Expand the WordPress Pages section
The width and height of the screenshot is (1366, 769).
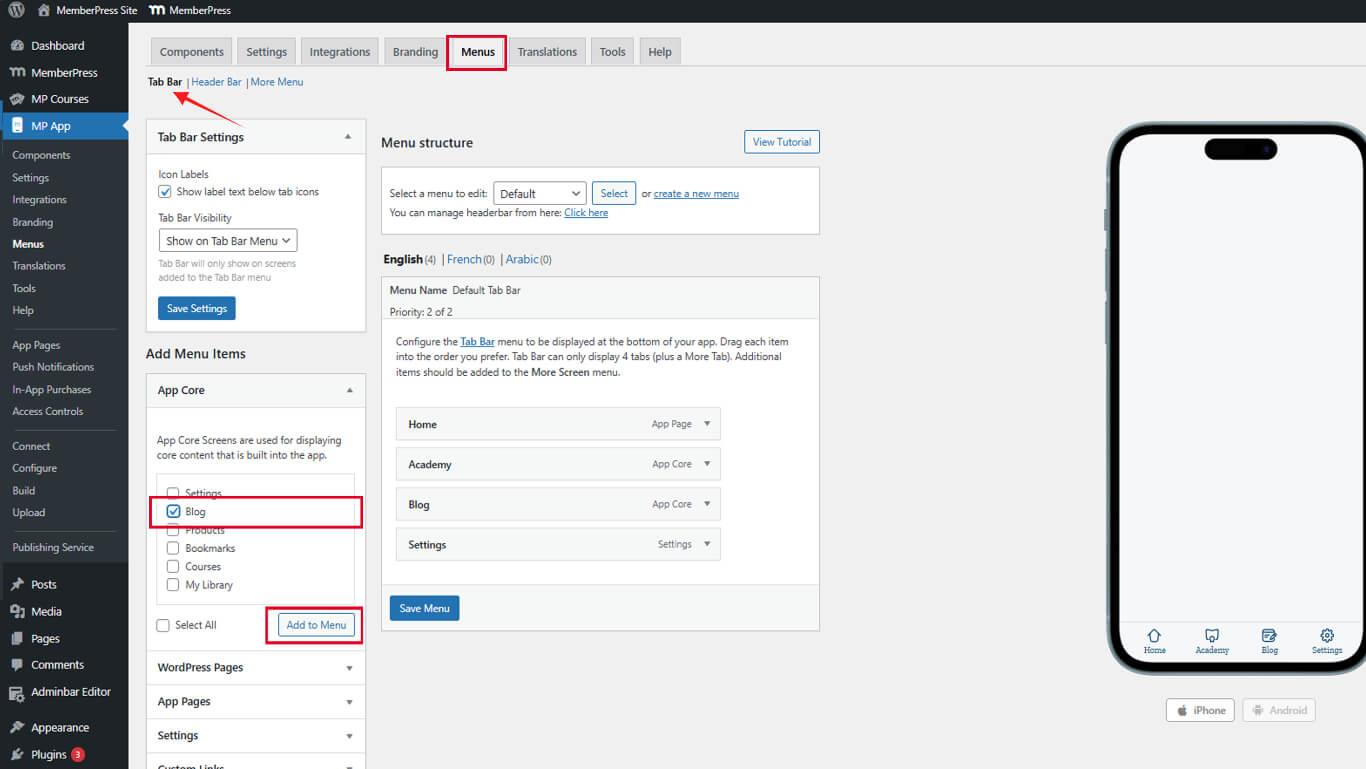pyautogui.click(x=255, y=667)
